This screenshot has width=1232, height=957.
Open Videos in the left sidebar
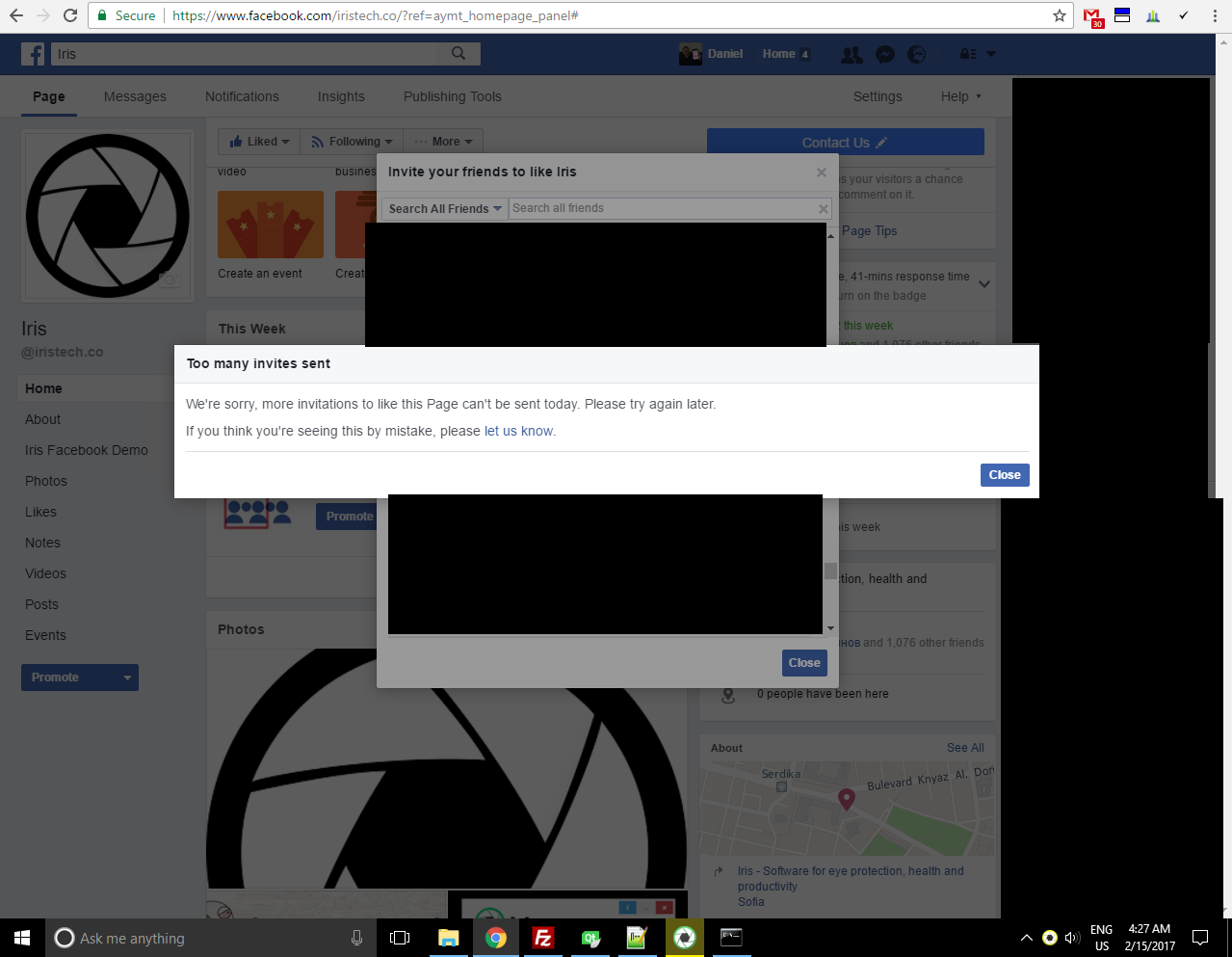point(45,573)
